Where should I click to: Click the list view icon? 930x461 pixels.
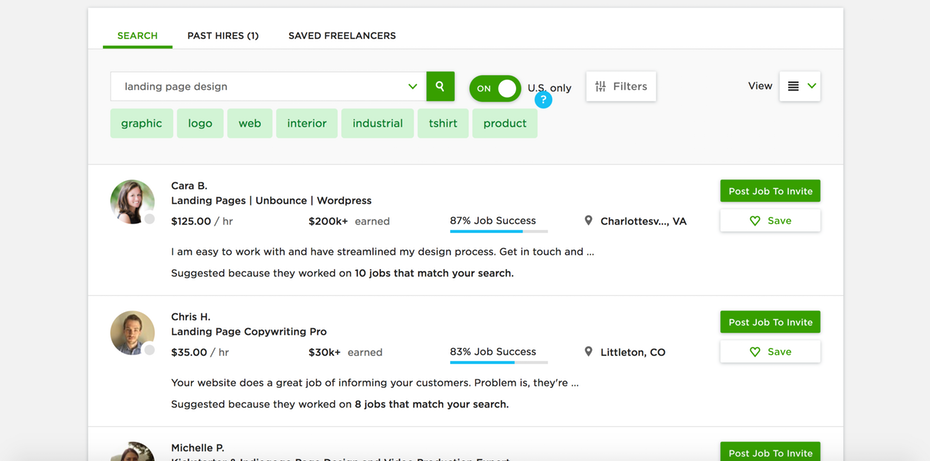pyautogui.click(x=793, y=87)
